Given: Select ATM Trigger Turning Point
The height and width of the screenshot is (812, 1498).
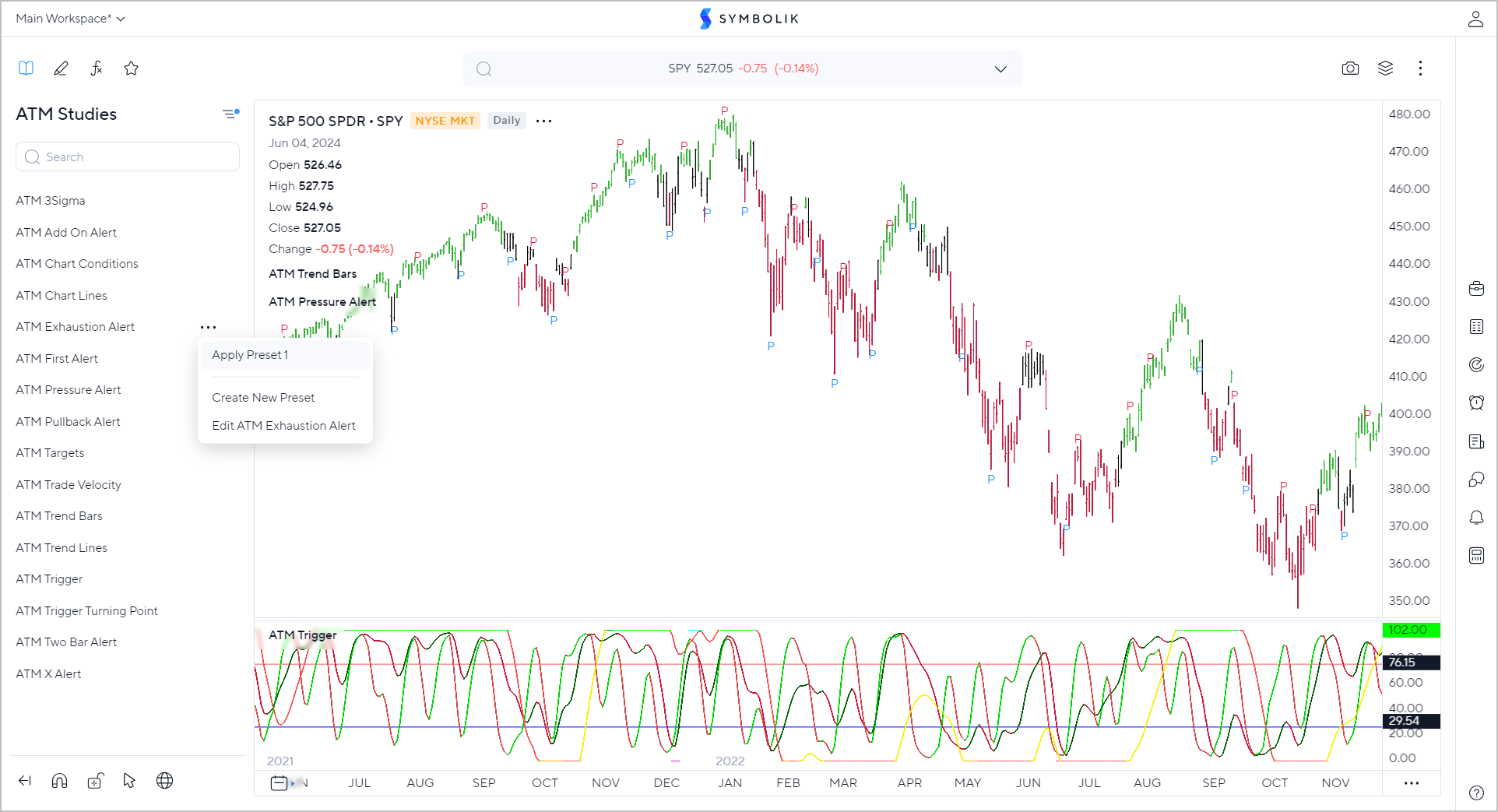Looking at the screenshot, I should pyautogui.click(x=86, y=611).
